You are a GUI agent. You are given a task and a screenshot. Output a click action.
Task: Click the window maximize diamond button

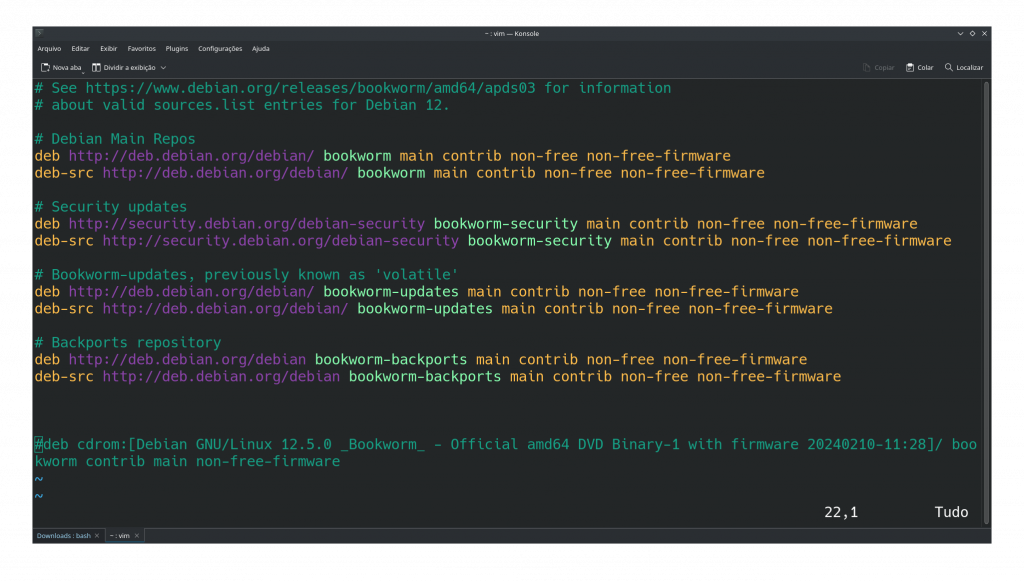pos(972,33)
